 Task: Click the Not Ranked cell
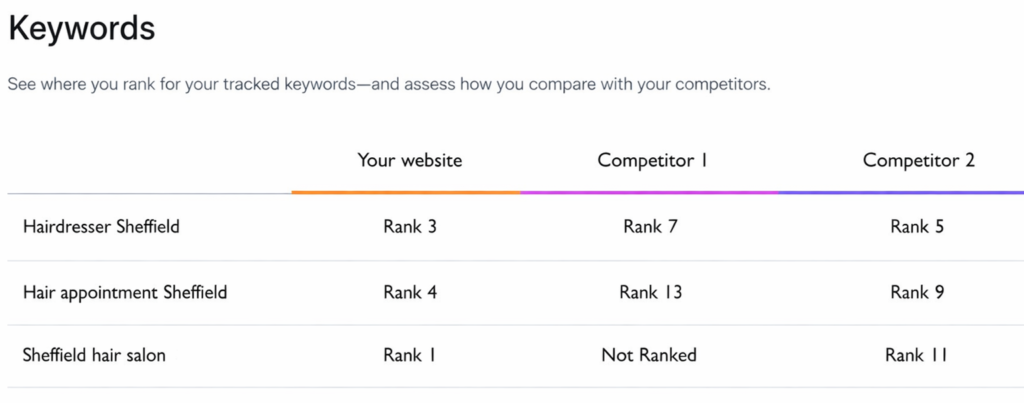click(649, 355)
